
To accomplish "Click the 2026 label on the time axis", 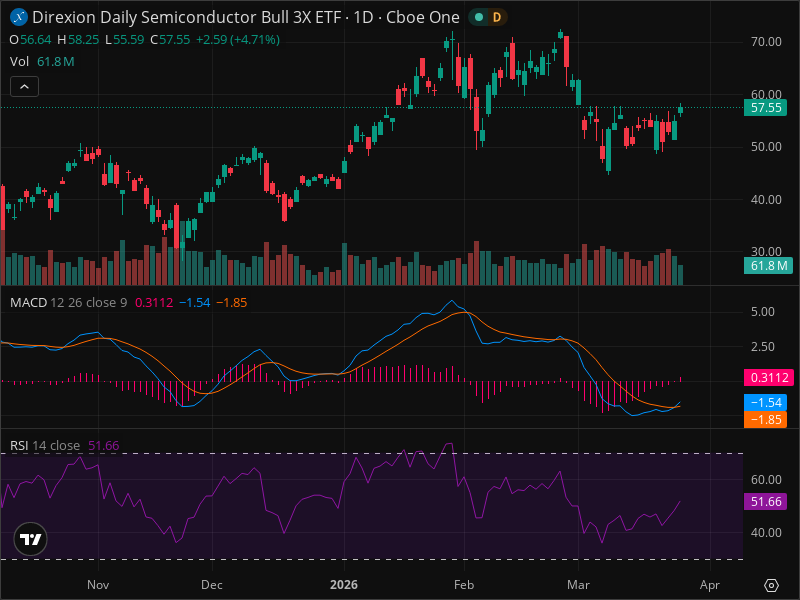I will click(344, 585).
